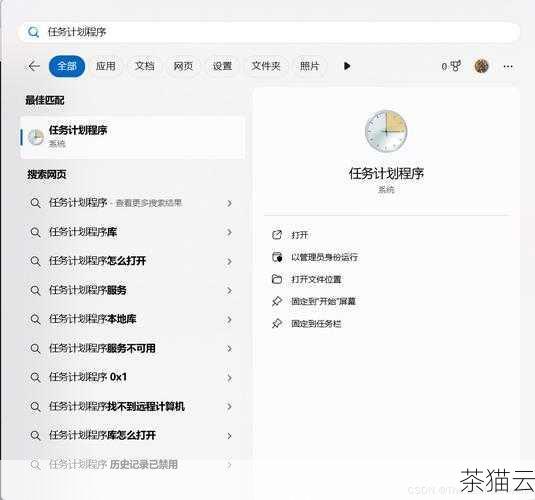Switch to the 设置 filter tab
Image resolution: width=535 pixels, height=500 pixels.
[222, 66]
